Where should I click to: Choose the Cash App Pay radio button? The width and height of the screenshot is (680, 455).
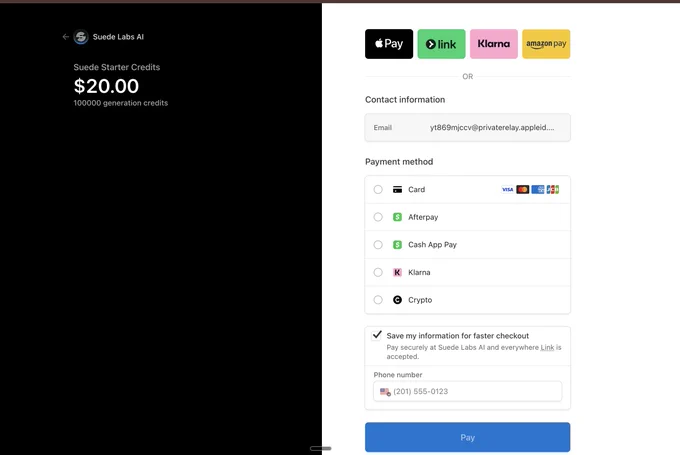378,245
